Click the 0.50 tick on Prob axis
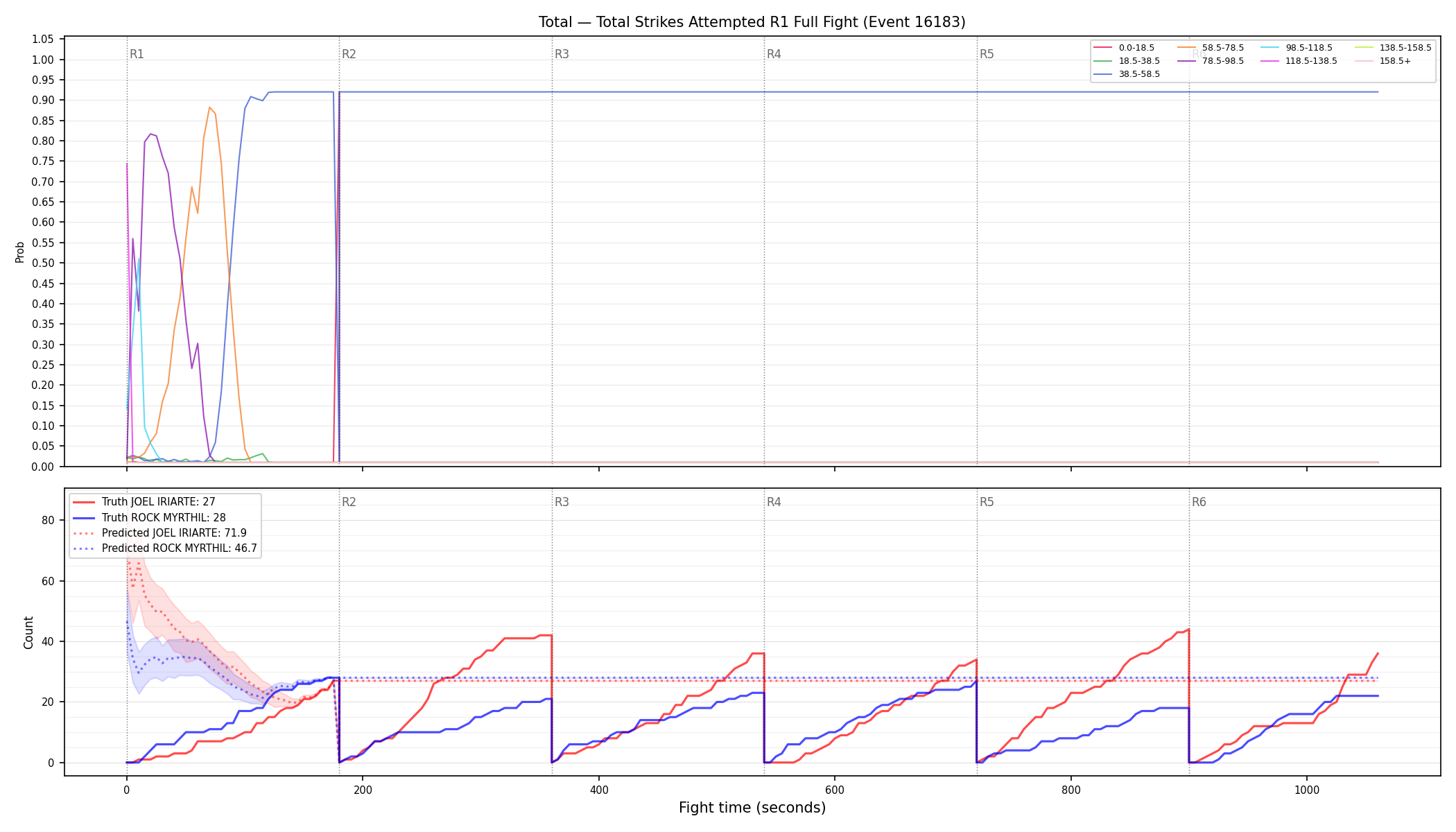Screen dimensions: 1456x832 pos(43,263)
